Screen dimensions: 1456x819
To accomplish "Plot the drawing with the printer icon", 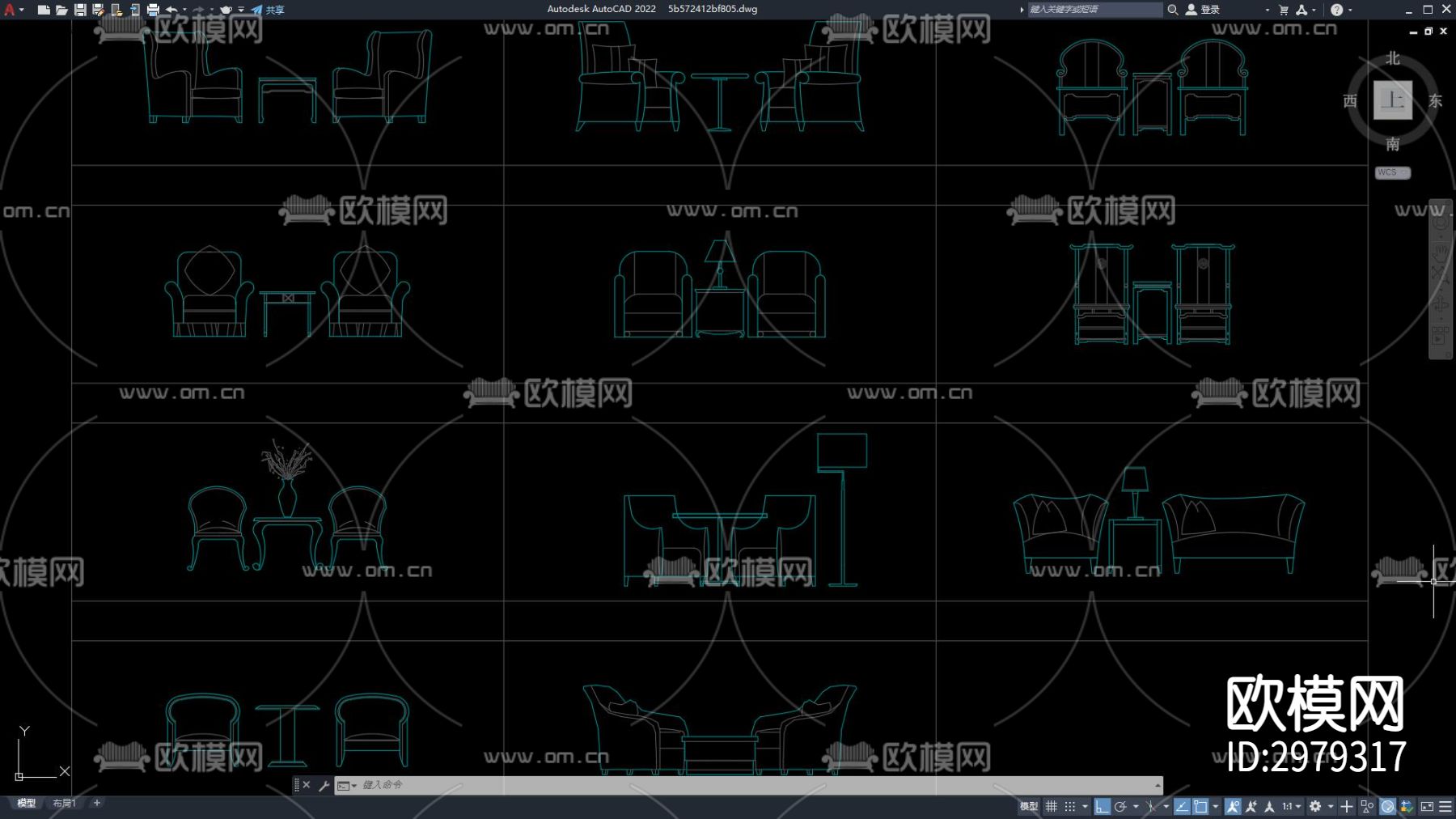I will coord(153,10).
